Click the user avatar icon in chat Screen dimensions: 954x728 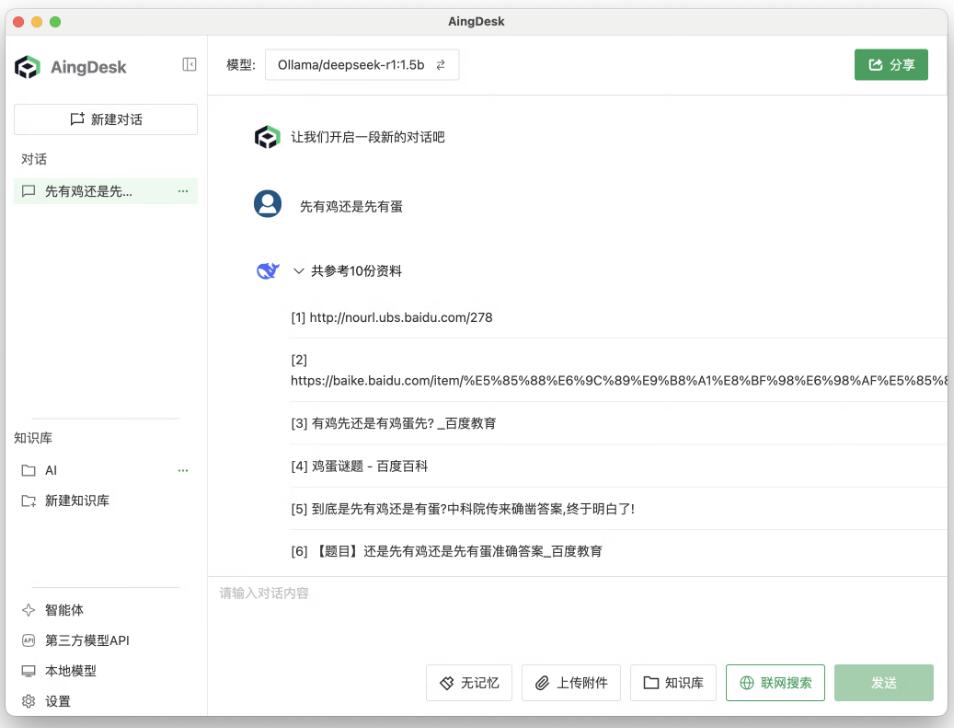[x=267, y=205]
